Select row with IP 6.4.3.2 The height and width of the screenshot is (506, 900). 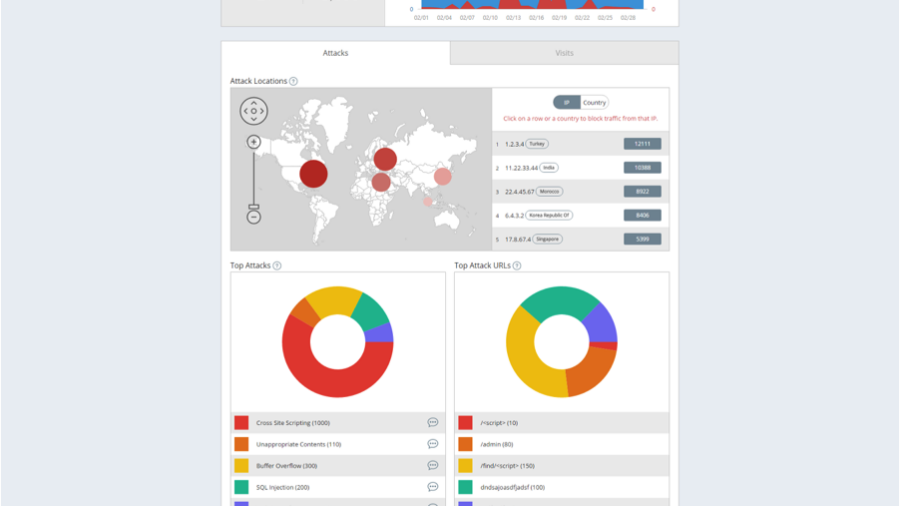point(580,215)
